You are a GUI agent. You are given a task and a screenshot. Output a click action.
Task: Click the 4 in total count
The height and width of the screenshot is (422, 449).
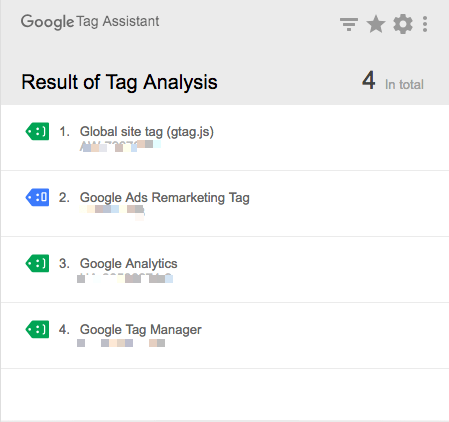pyautogui.click(x=393, y=81)
